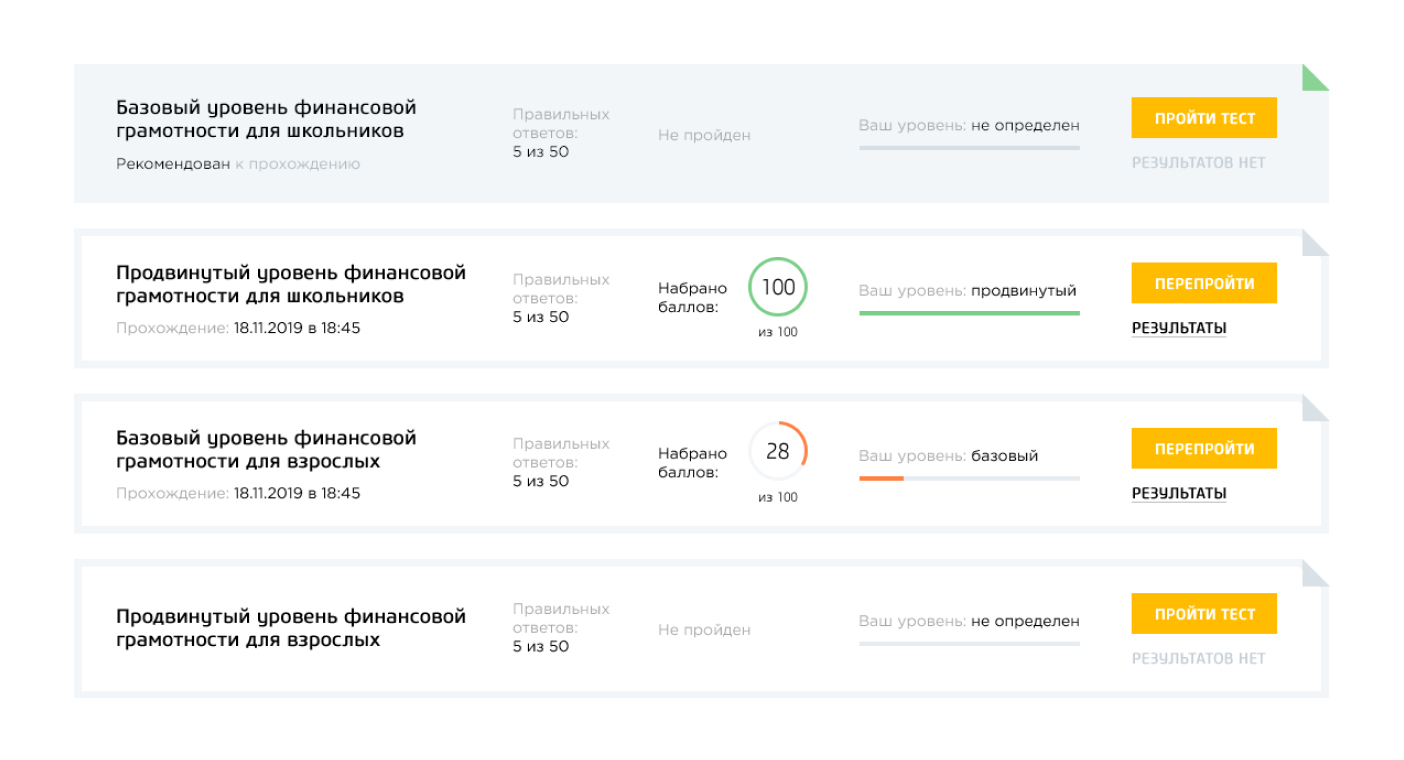This screenshot has height=760, width=1404.
Task: Click the orange score circle showing 28
Action: [x=778, y=452]
